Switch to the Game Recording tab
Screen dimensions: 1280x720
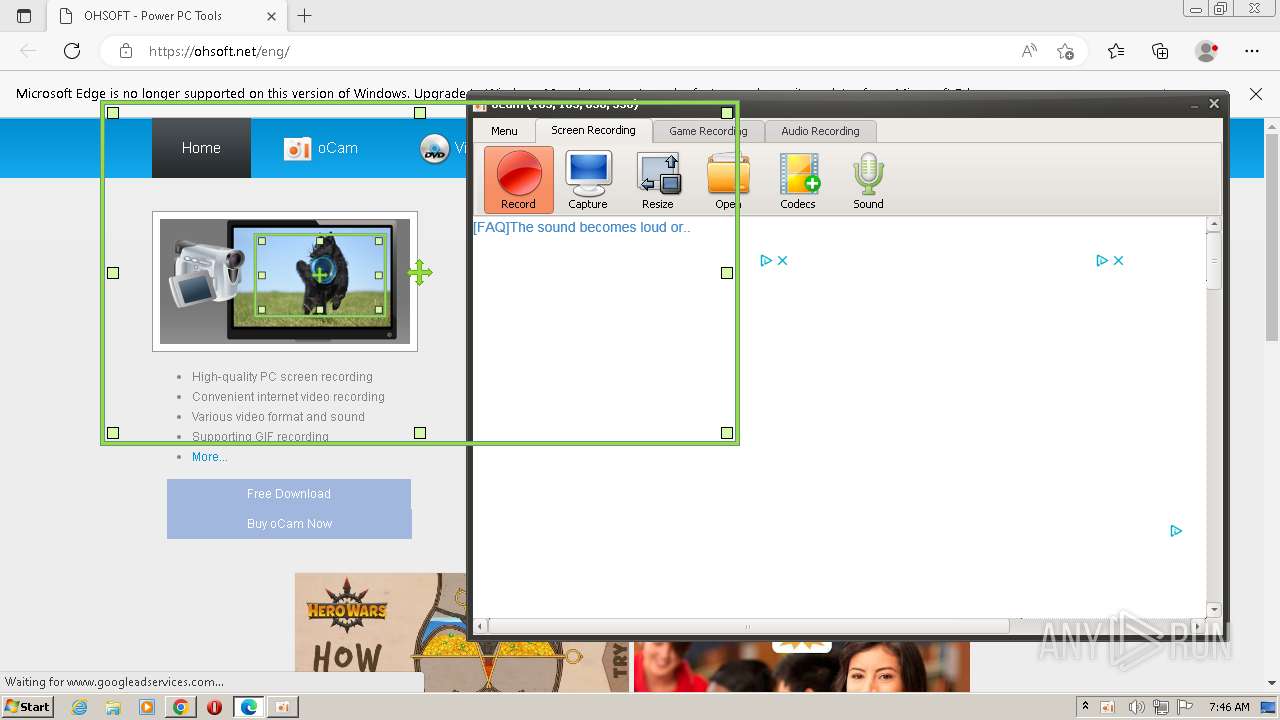click(708, 131)
